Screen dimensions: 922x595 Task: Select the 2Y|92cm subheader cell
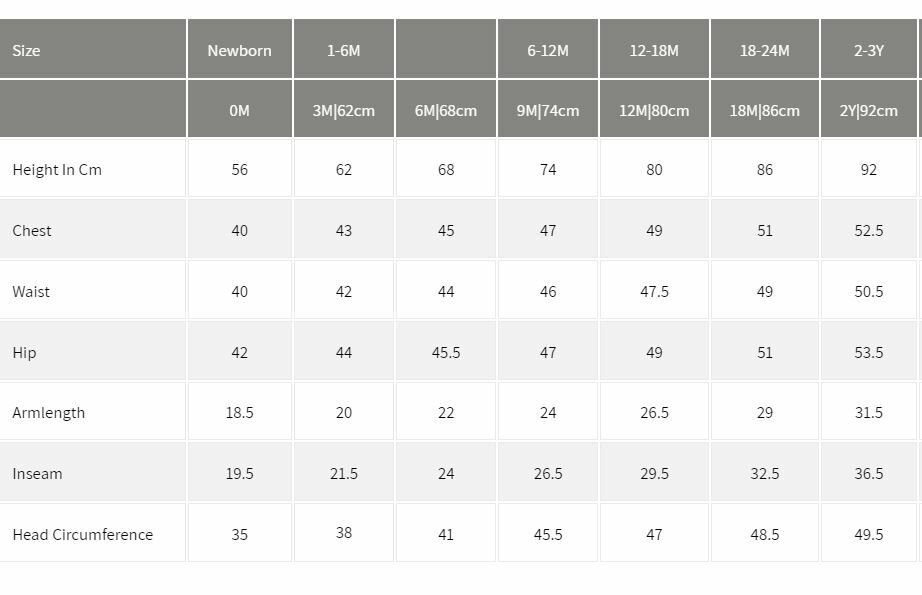click(868, 110)
